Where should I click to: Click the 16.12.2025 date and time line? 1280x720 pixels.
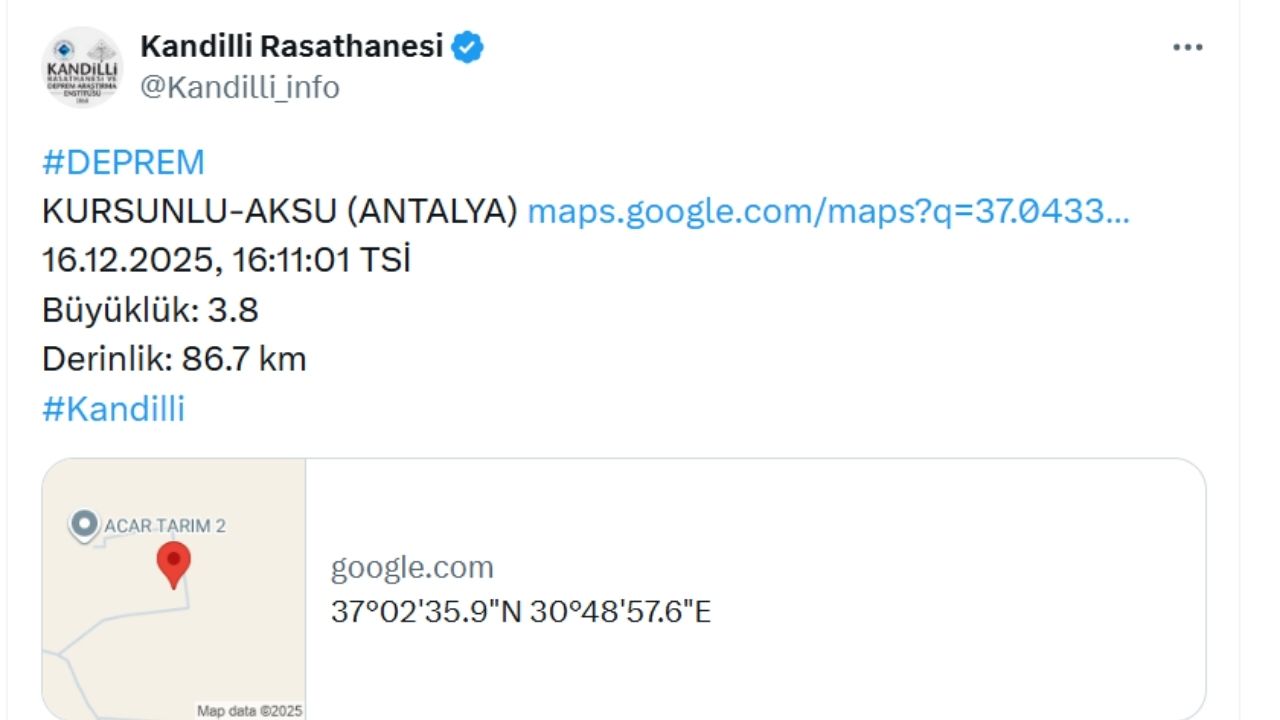coord(226,260)
